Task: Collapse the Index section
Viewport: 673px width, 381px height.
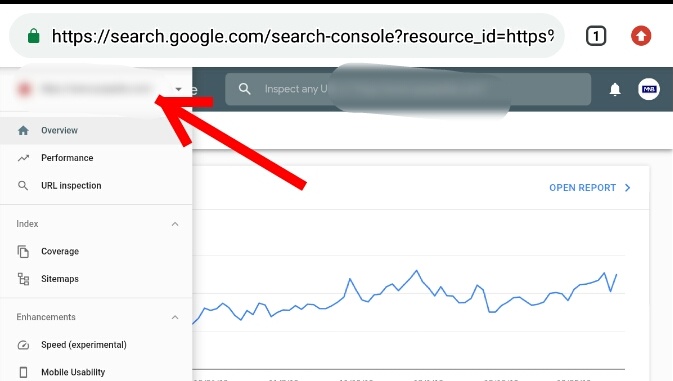Action: point(175,224)
